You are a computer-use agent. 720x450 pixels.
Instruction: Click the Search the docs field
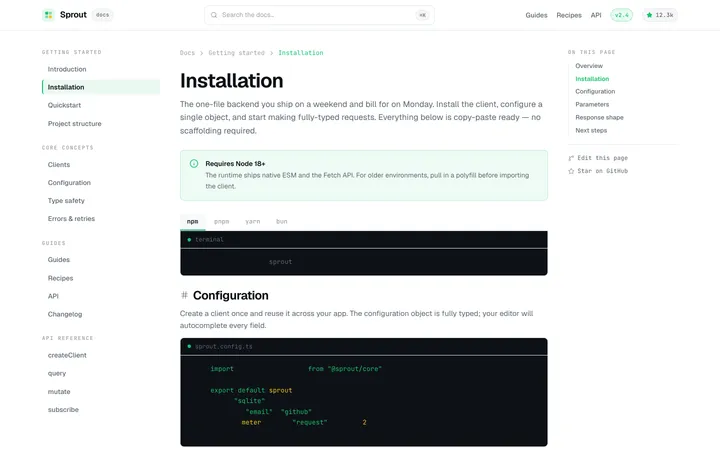[x=319, y=15]
